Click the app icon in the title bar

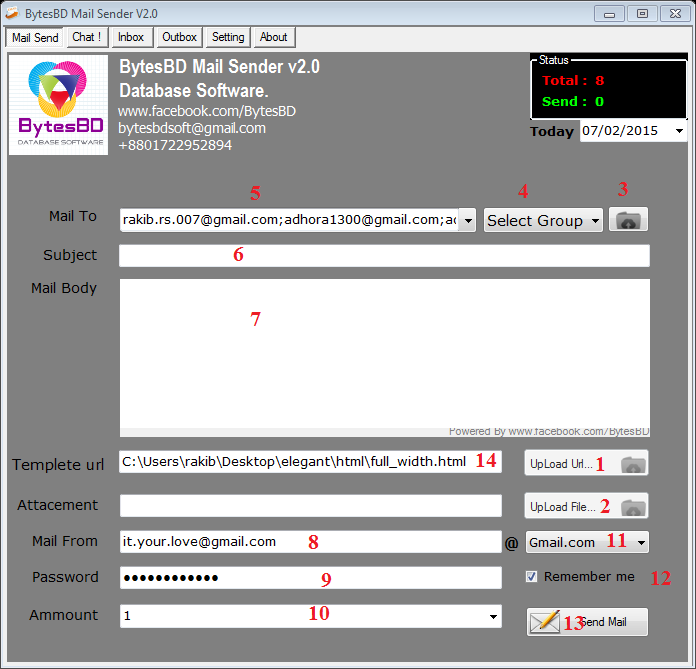coord(12,13)
